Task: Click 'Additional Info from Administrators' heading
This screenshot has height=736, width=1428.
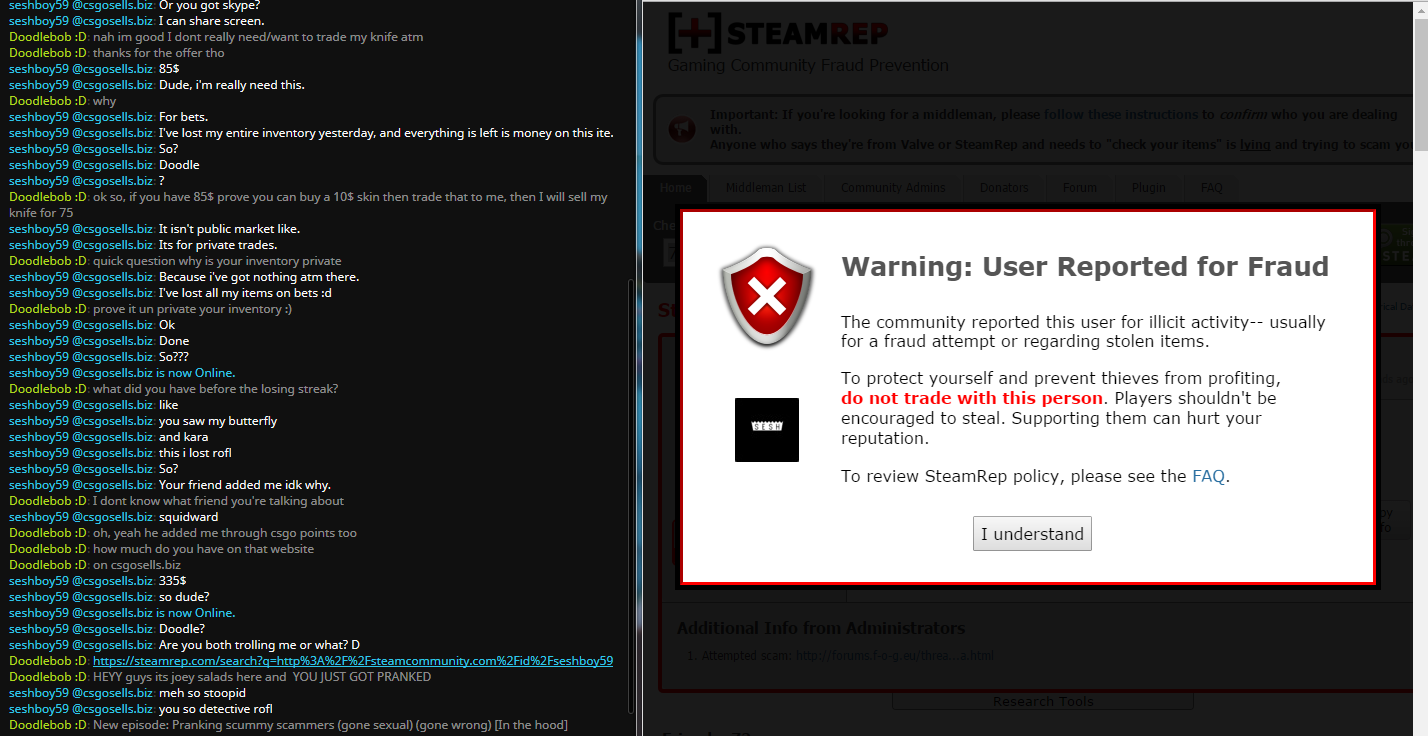Action: pyautogui.click(x=821, y=628)
